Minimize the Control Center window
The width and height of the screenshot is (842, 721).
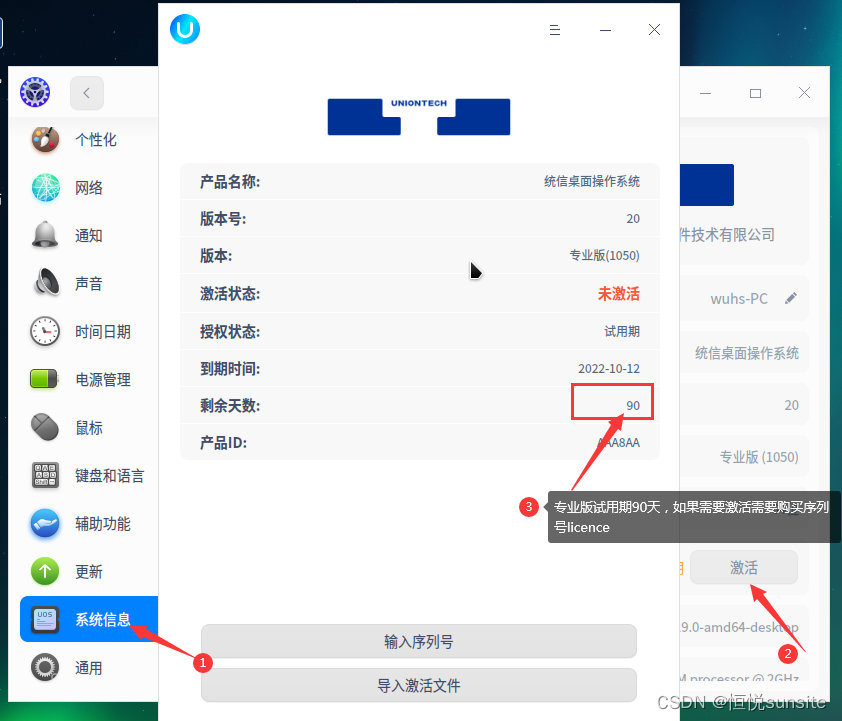[706, 93]
